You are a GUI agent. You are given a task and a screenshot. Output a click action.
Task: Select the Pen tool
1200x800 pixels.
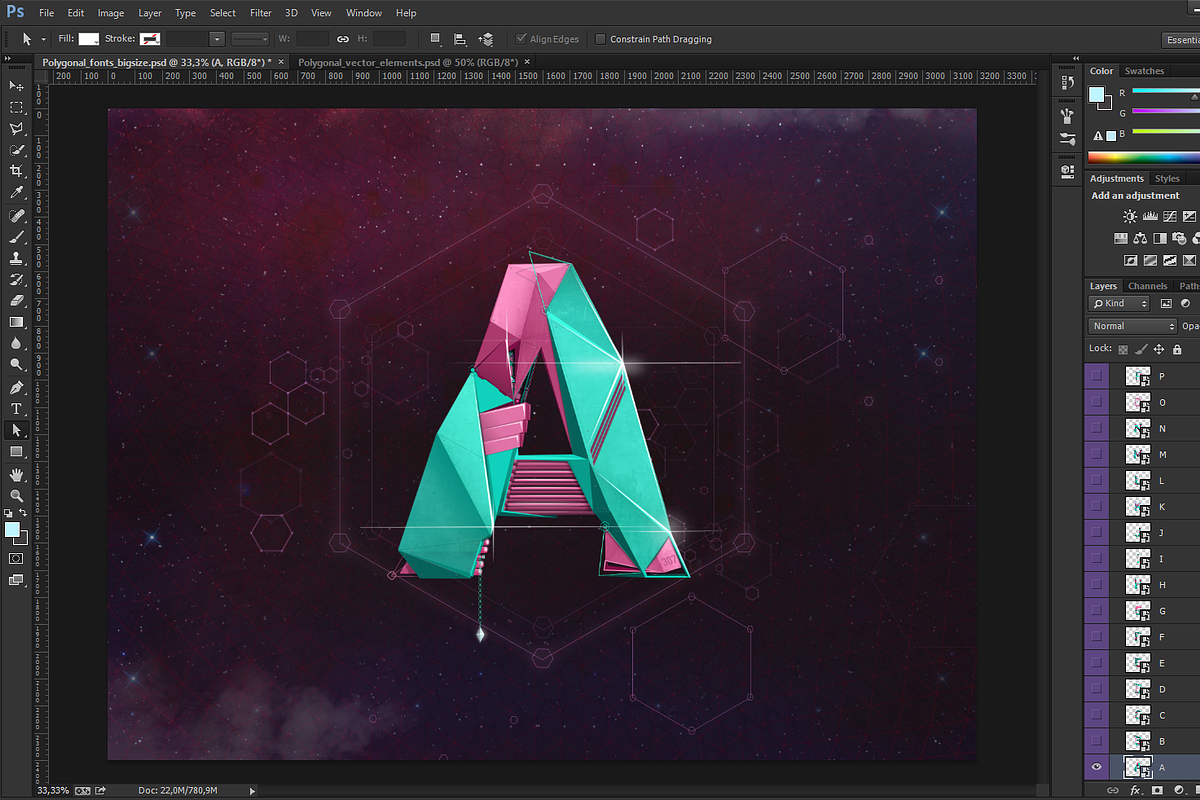point(16,387)
